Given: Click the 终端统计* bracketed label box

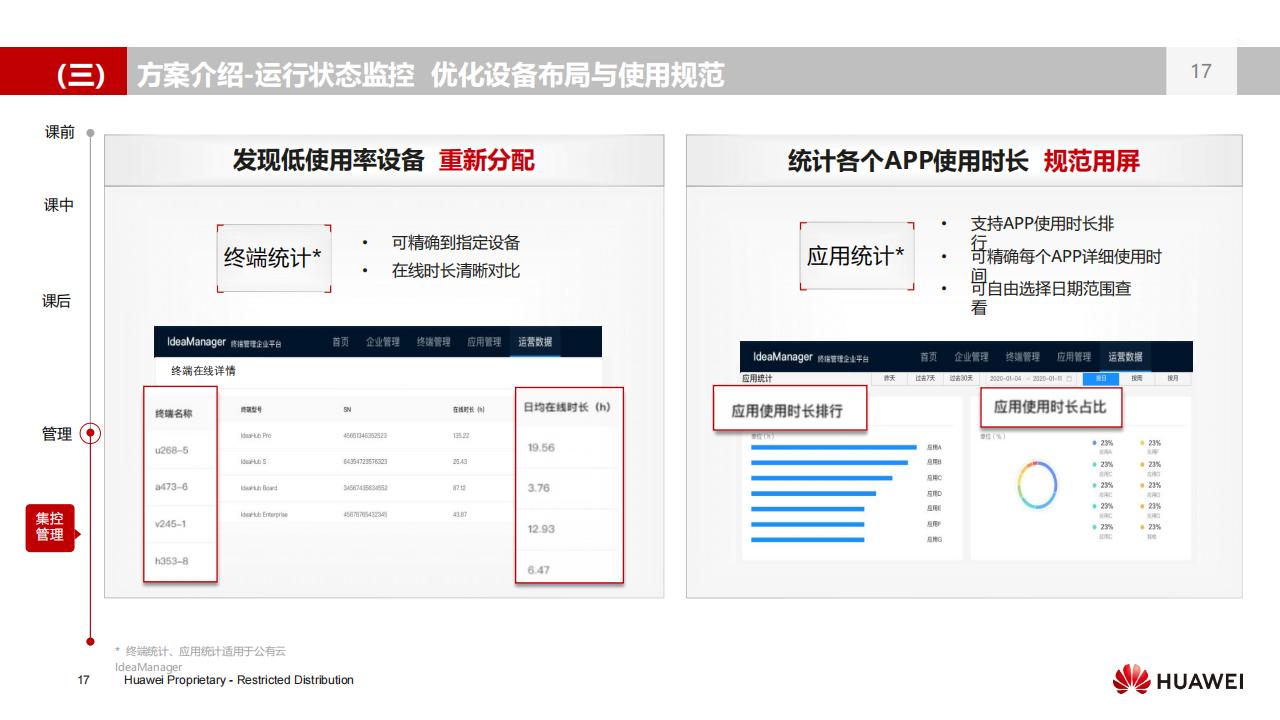Looking at the screenshot, I should coord(273,258).
